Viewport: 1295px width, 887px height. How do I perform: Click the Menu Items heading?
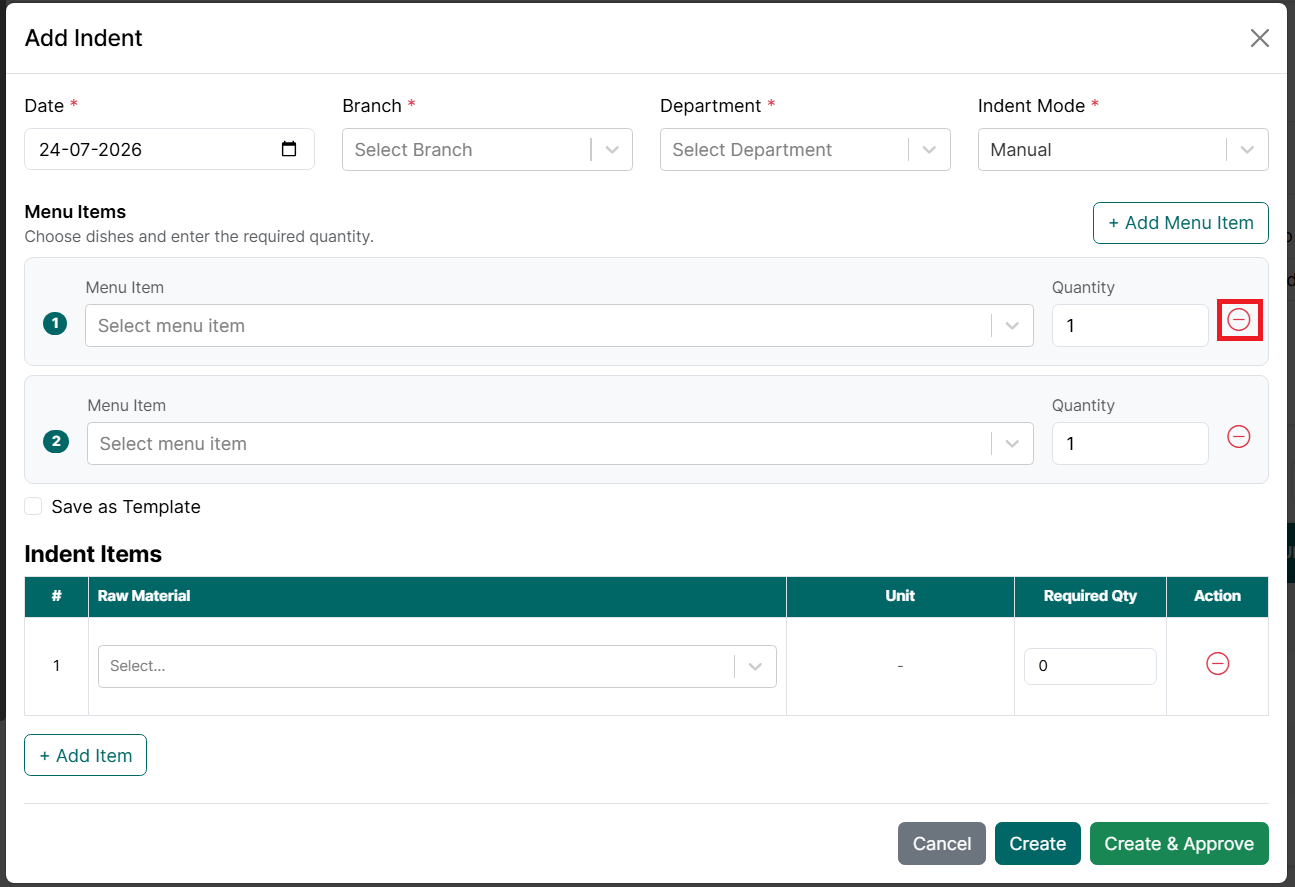[75, 212]
